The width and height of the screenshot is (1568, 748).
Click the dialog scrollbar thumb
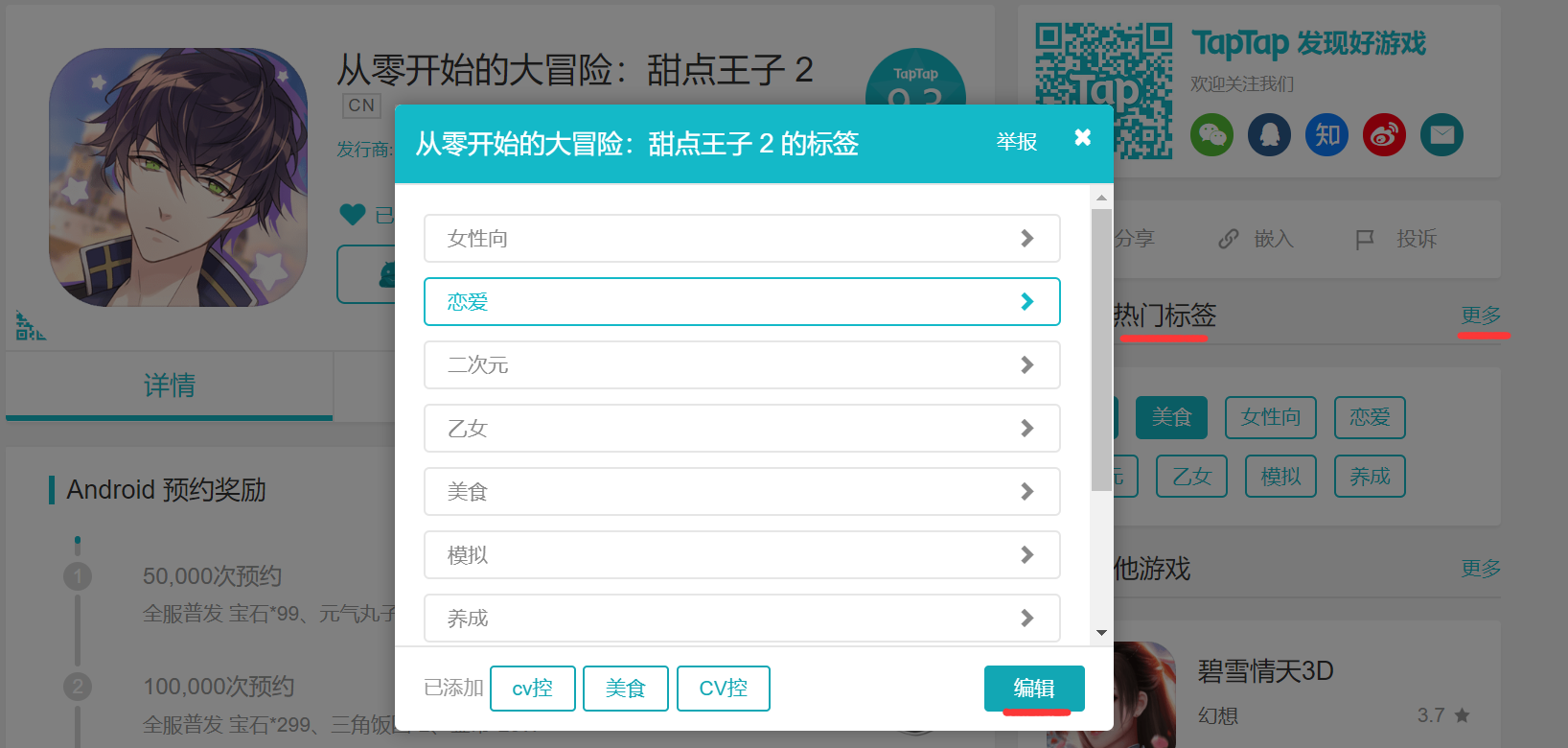pyautogui.click(x=1101, y=350)
